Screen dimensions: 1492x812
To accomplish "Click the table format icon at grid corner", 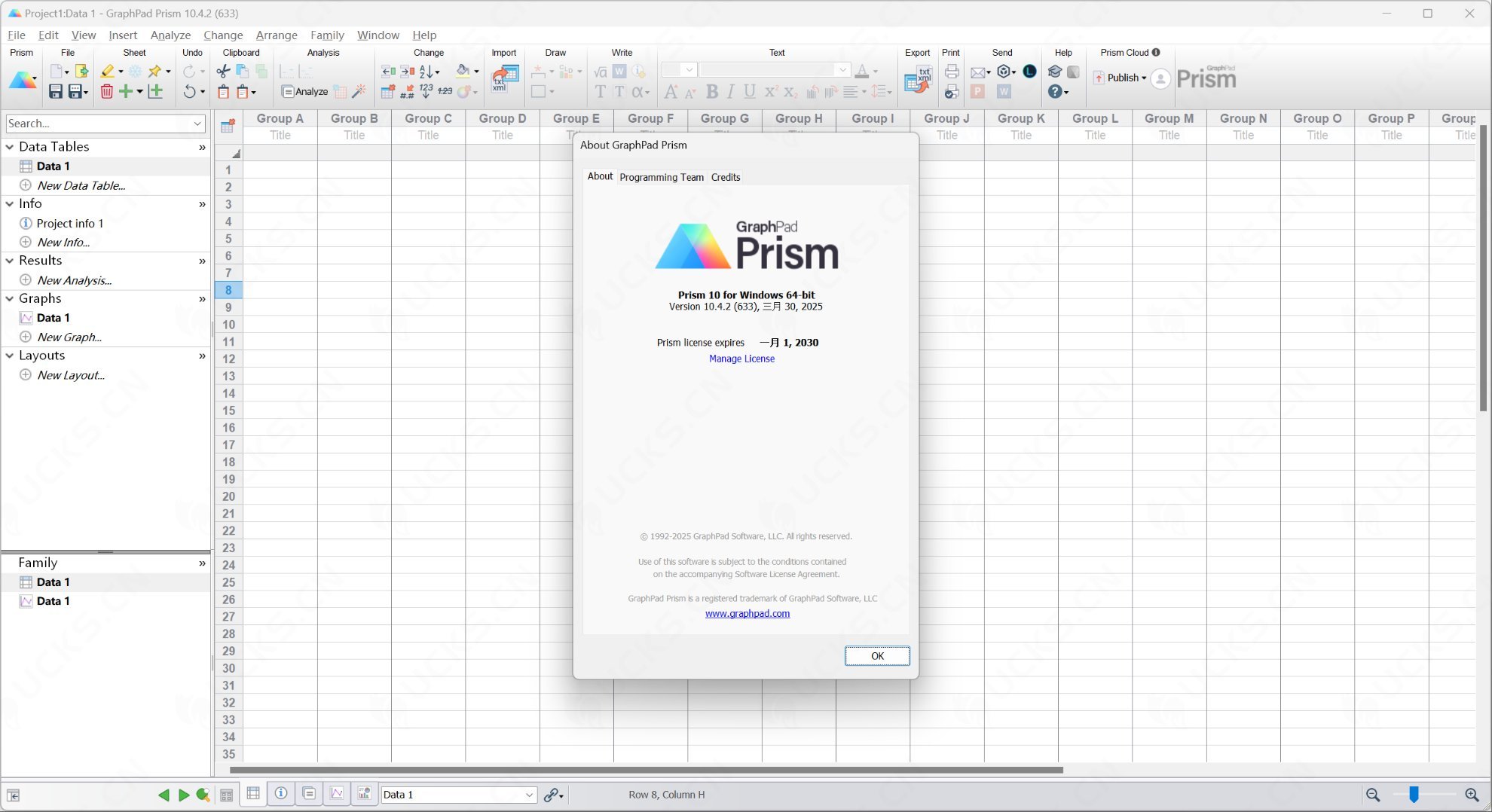I will (228, 126).
